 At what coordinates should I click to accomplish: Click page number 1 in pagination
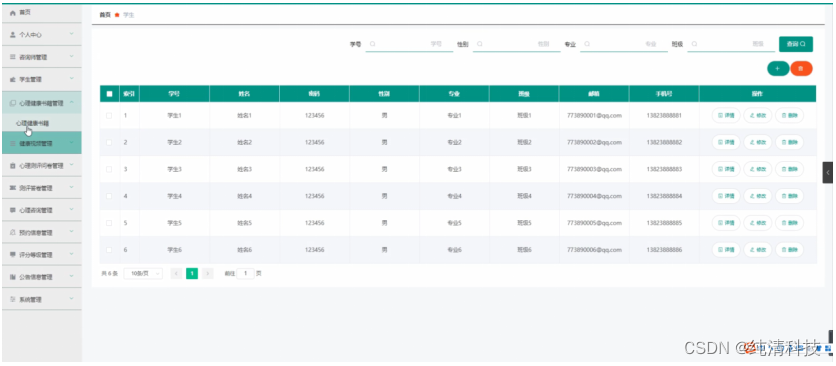[x=192, y=273]
